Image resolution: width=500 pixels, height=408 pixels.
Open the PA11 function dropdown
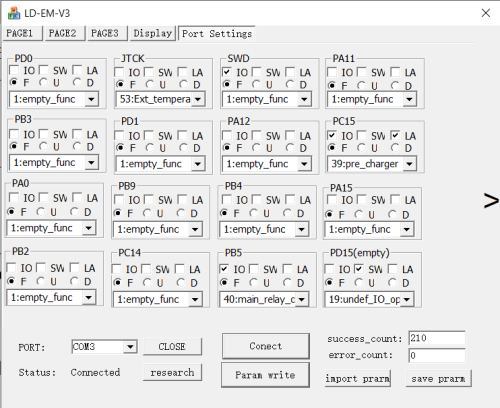409,99
